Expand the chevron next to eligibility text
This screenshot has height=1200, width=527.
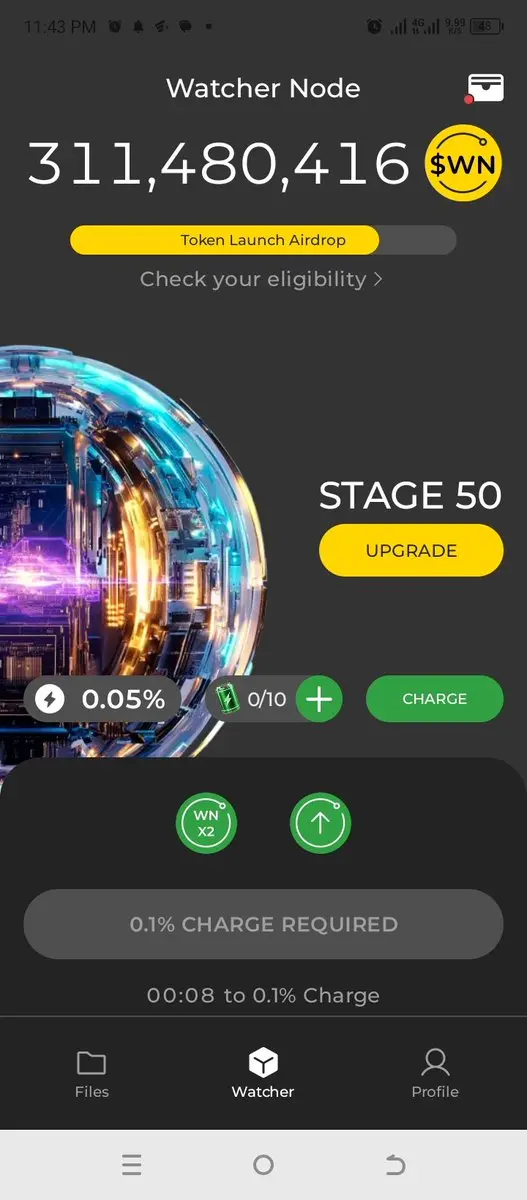click(x=378, y=279)
